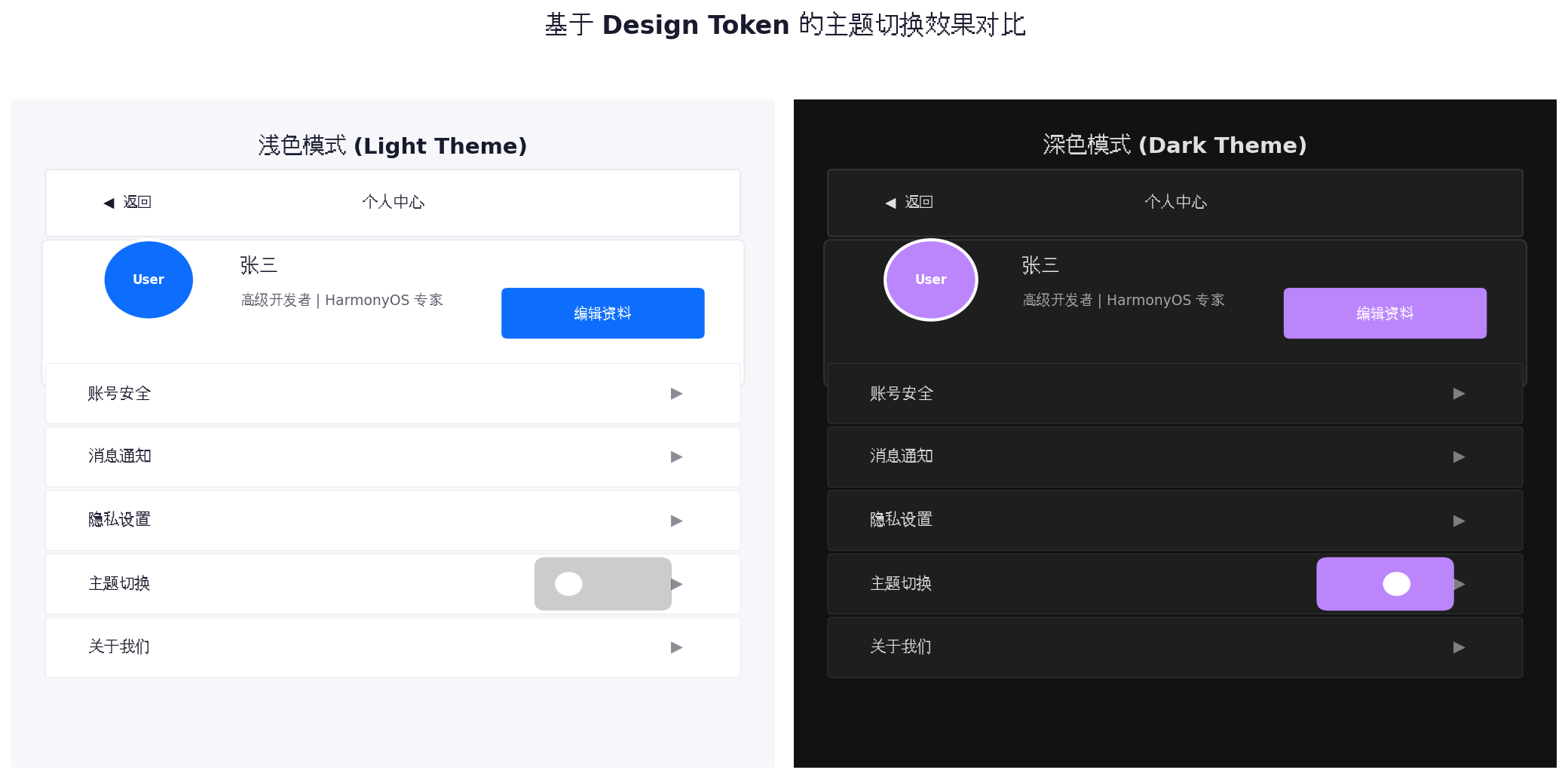Click the 基于 Design Token page title
Viewport: 1568px width, 779px height.
click(785, 25)
